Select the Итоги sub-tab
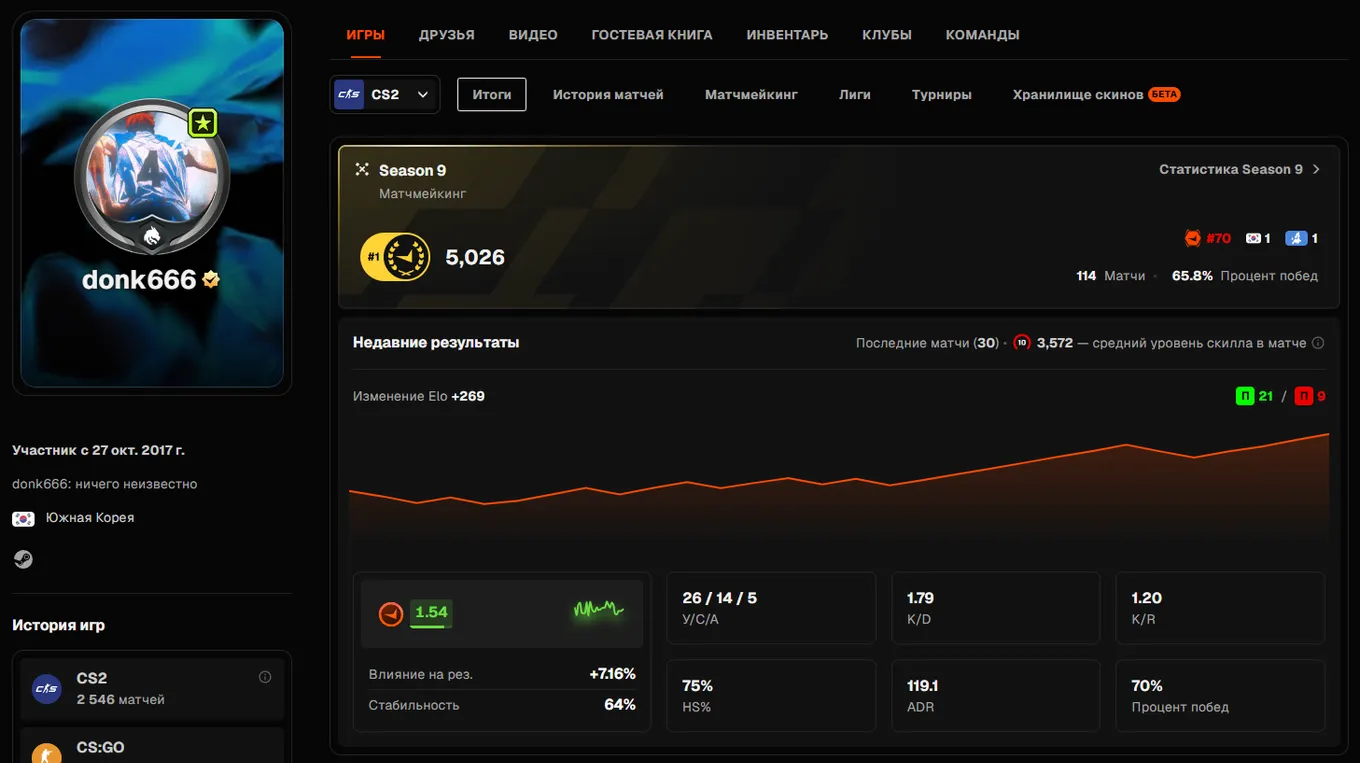Image resolution: width=1360 pixels, height=763 pixels. (492, 94)
